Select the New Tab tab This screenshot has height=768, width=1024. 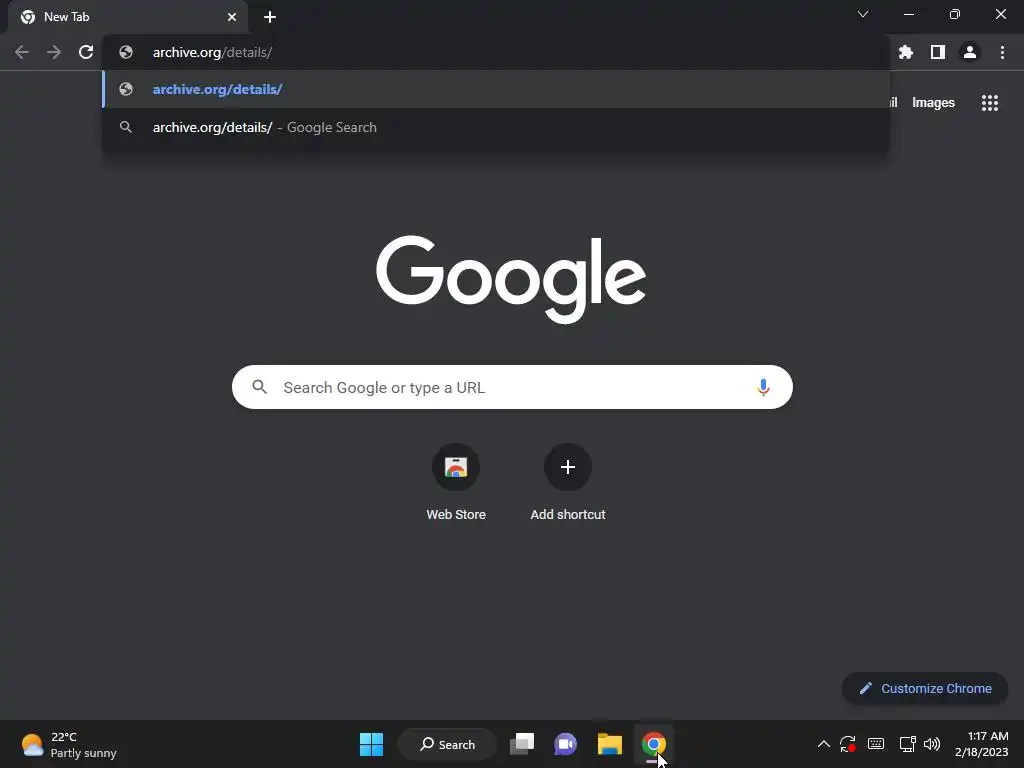[x=127, y=17]
